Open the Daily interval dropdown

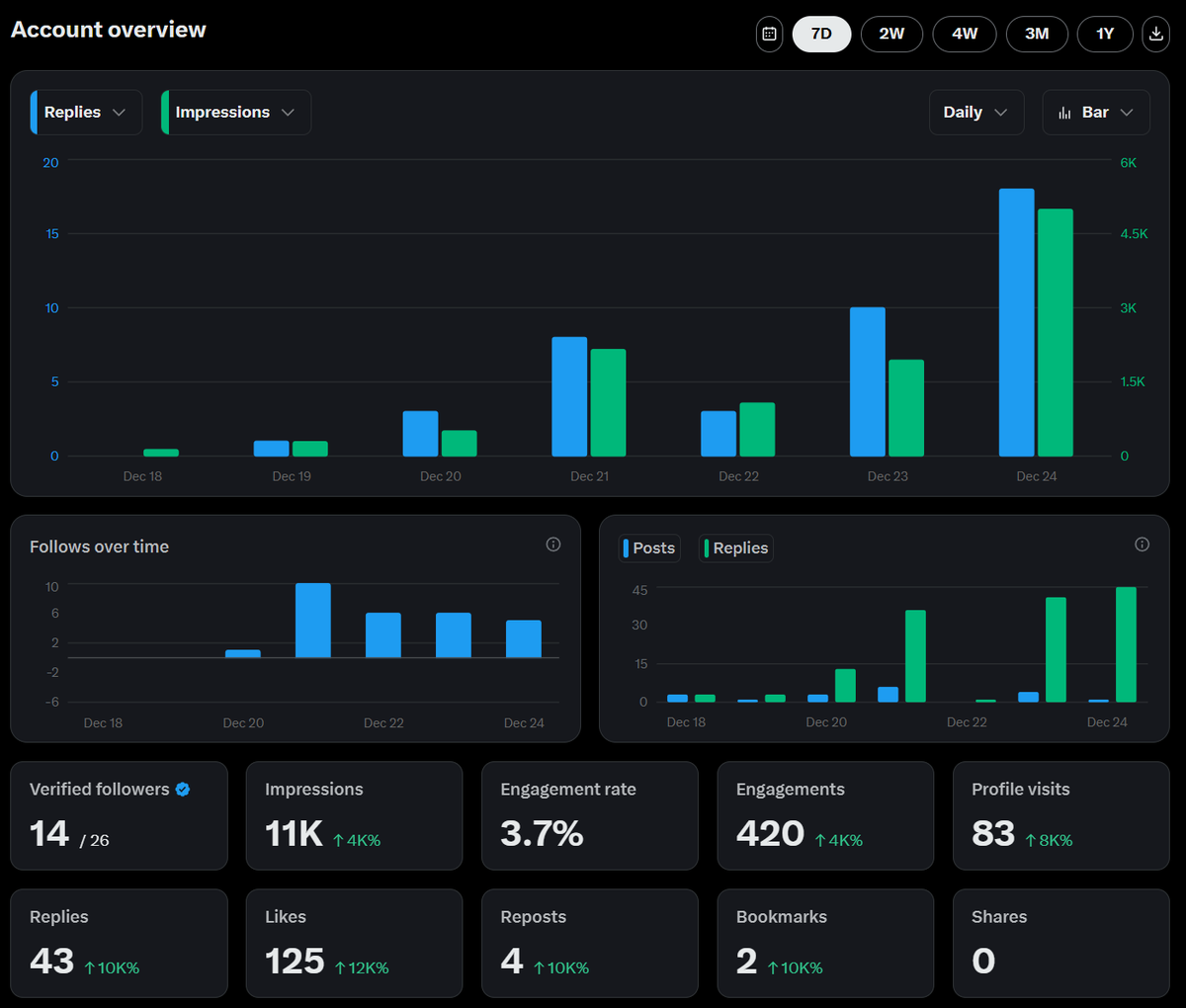976,112
